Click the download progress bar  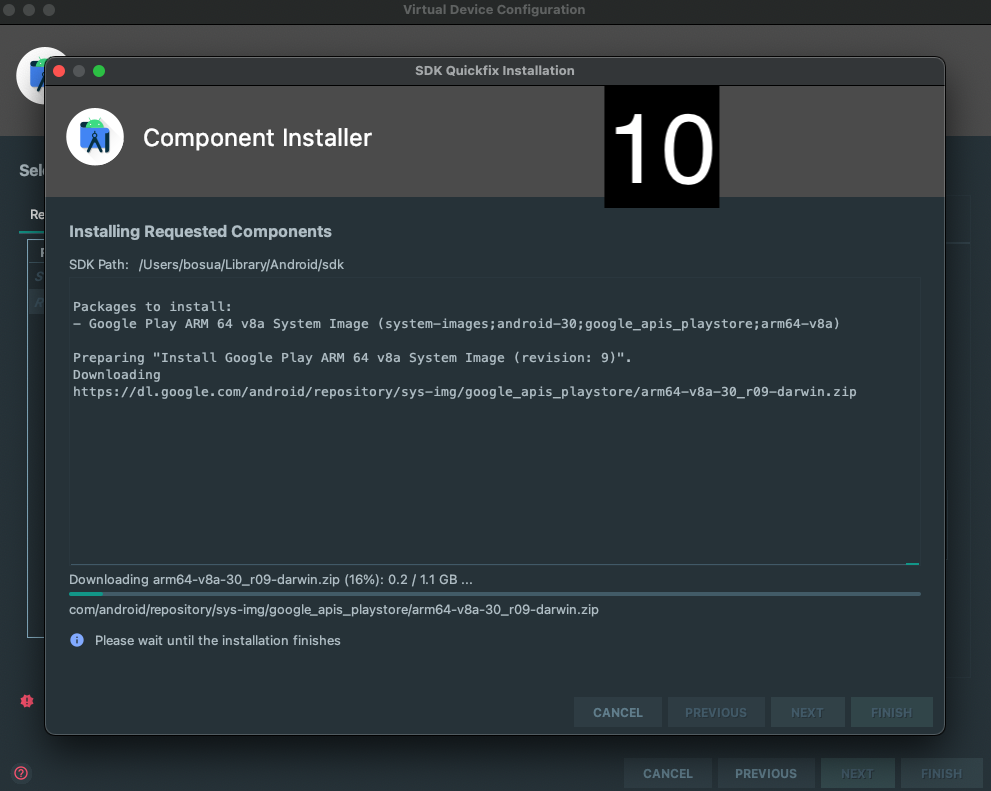coord(494,594)
